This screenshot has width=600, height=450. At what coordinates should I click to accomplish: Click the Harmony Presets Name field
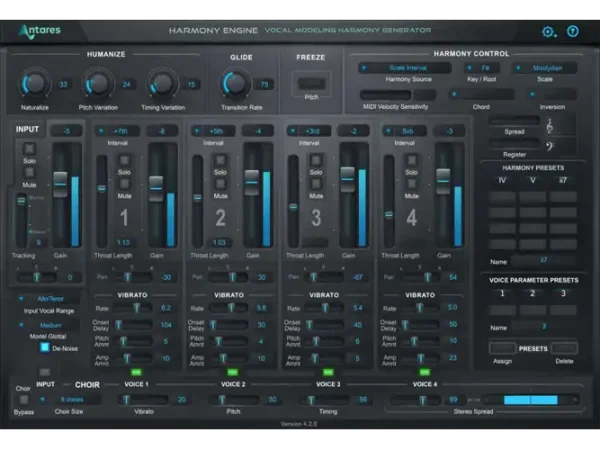click(x=543, y=261)
